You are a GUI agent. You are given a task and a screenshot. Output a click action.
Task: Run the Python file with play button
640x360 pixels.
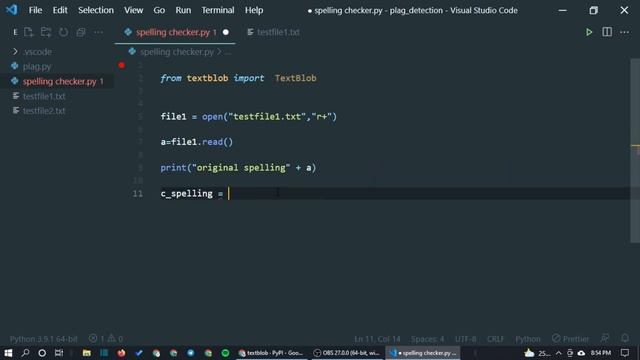point(589,32)
